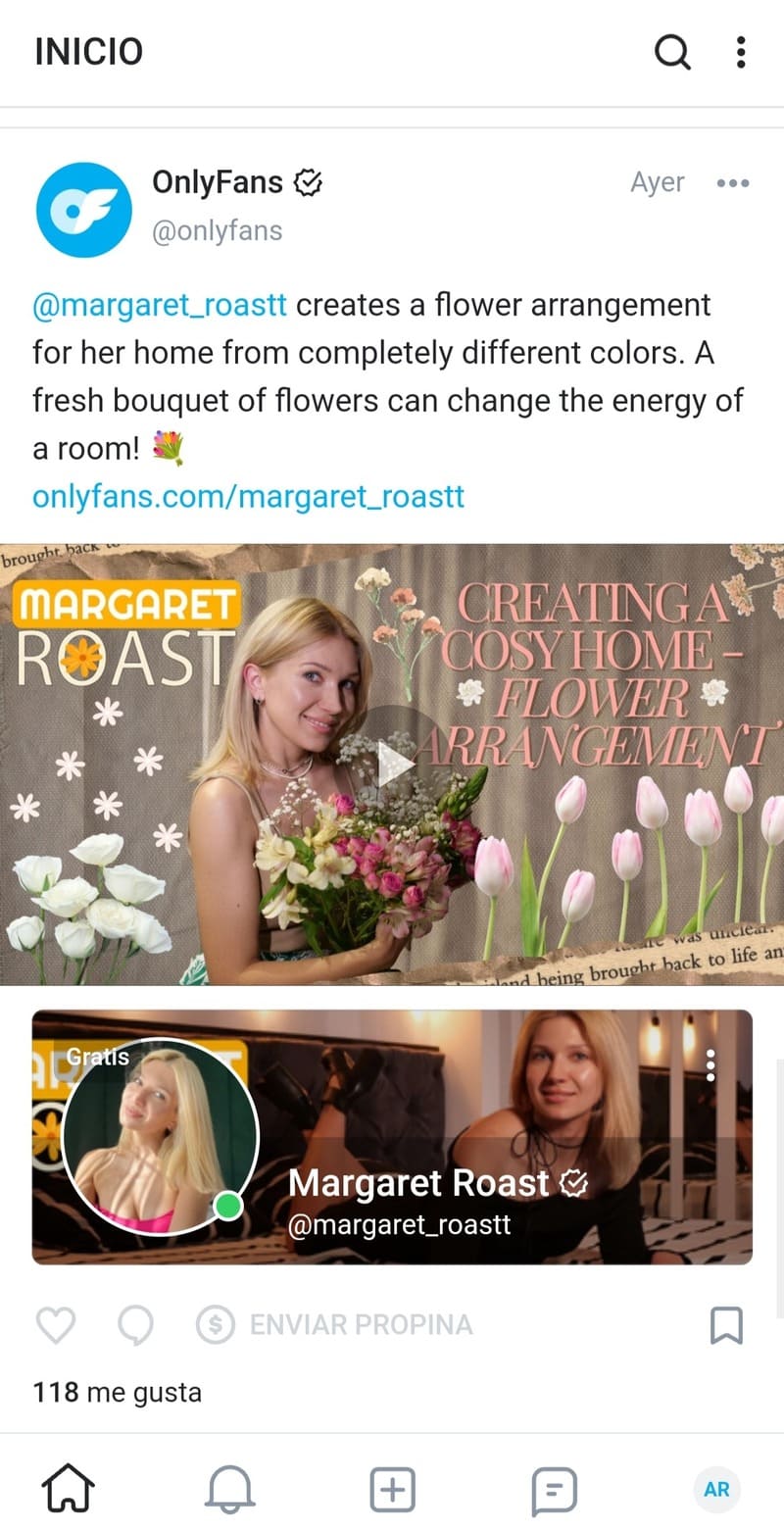Viewport: 784px width, 1532px height.
Task: Open comments with the speech bubble icon
Action: click(x=135, y=1325)
